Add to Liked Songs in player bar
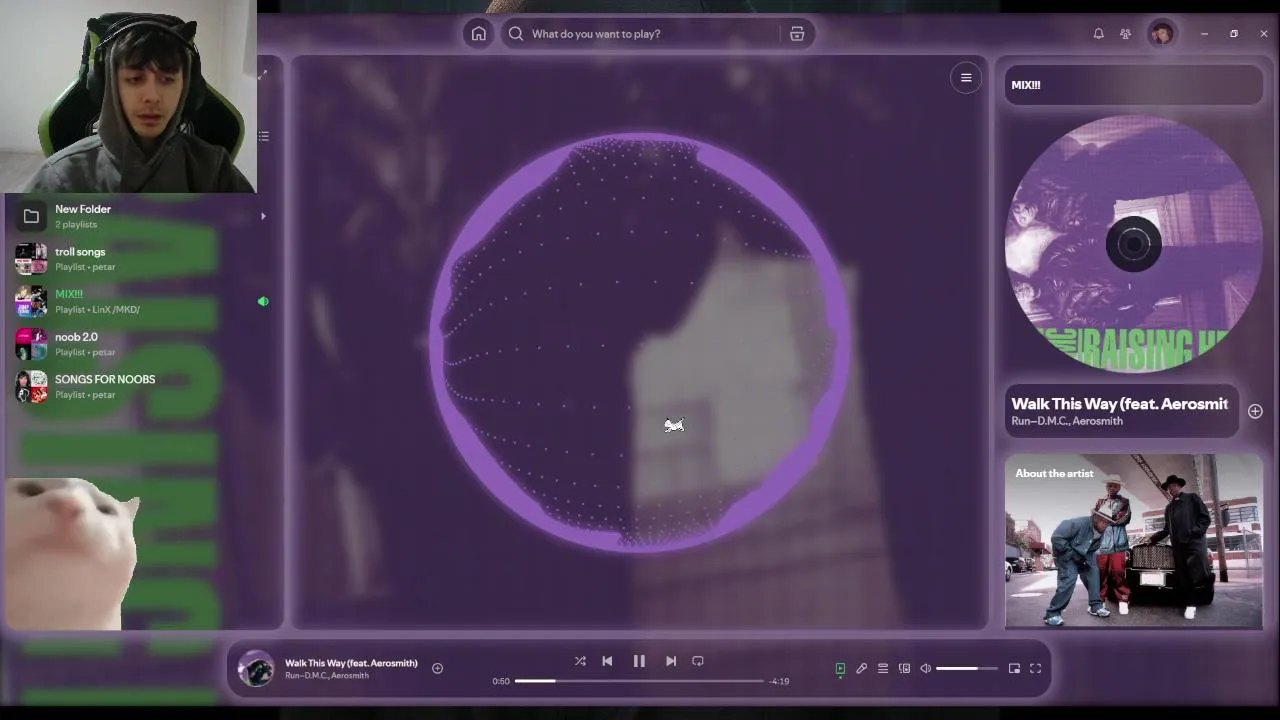 pyautogui.click(x=437, y=668)
